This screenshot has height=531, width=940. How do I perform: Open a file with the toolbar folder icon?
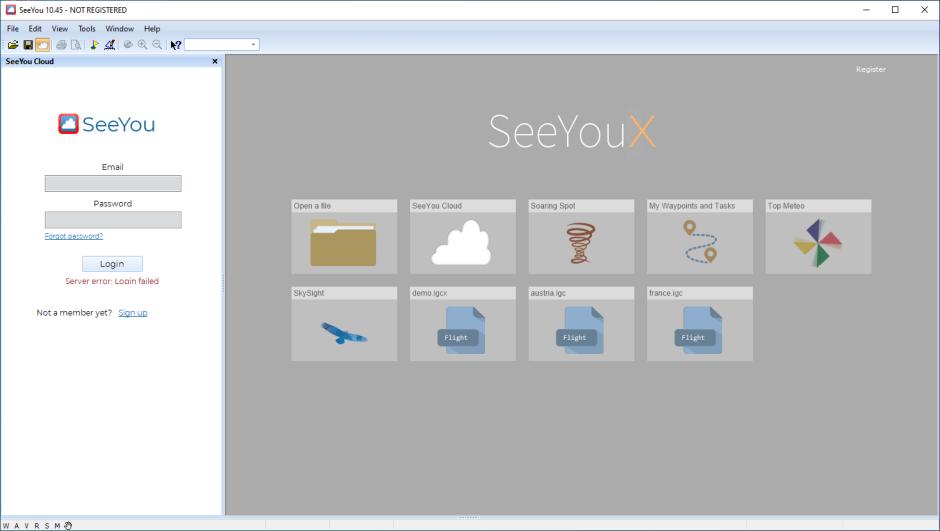(13, 45)
